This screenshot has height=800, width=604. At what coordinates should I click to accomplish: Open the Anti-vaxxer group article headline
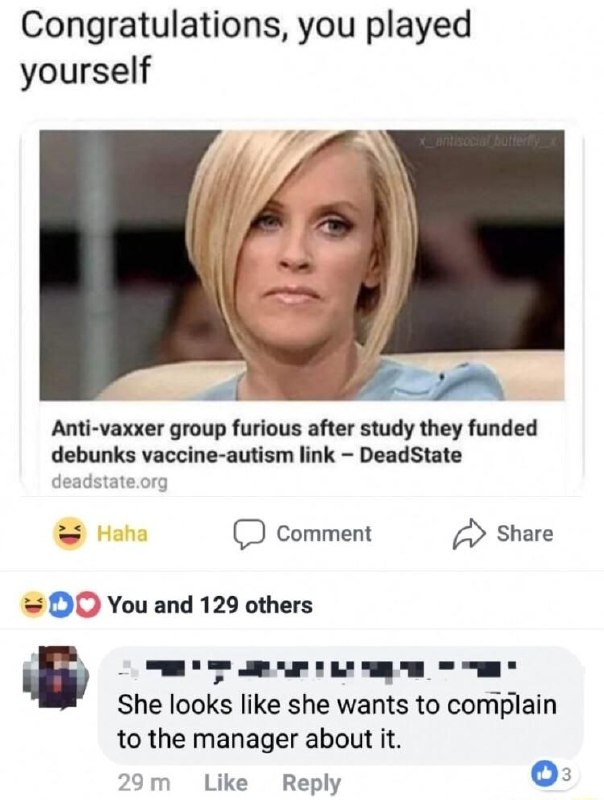[294, 441]
